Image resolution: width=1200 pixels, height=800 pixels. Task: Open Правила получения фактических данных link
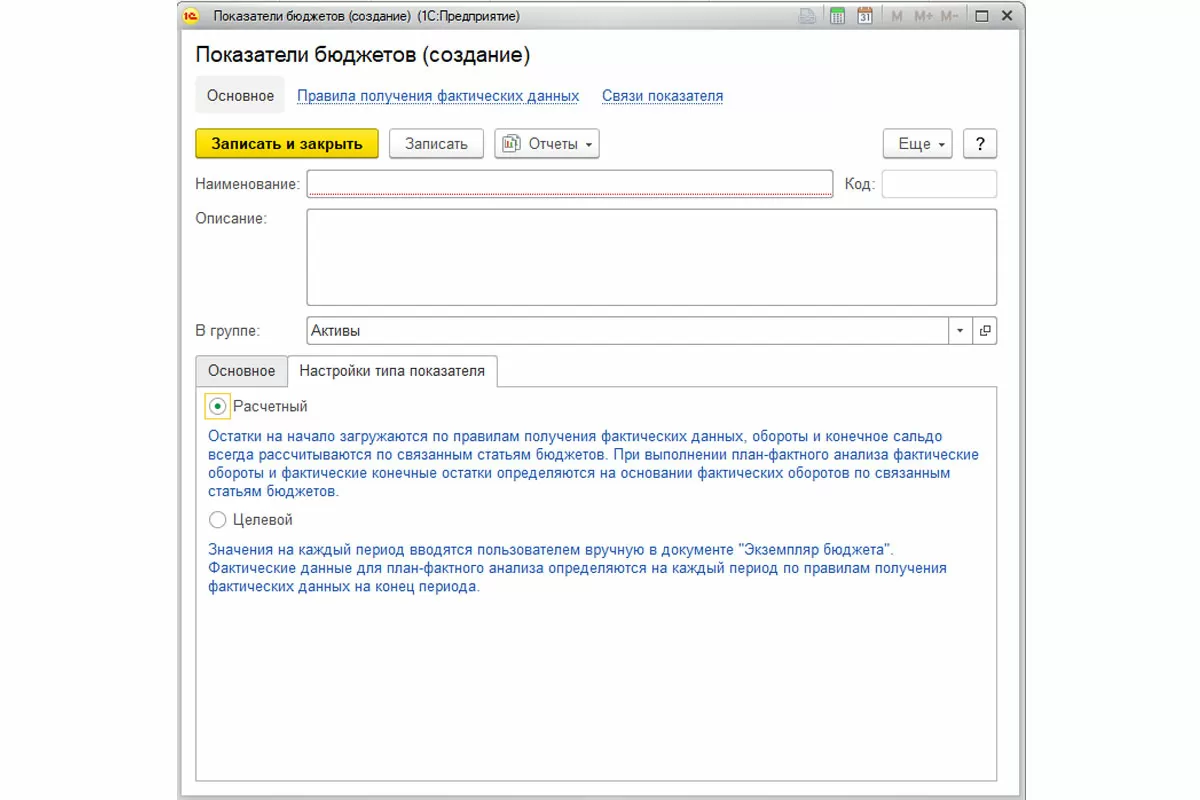(x=438, y=96)
